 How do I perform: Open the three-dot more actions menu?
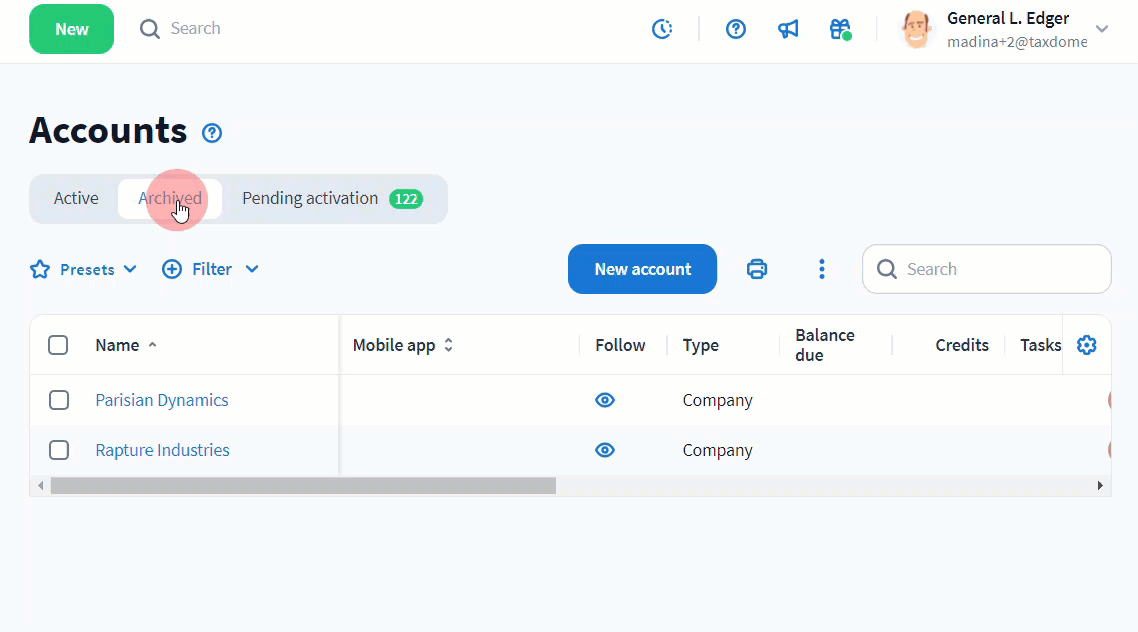821,269
